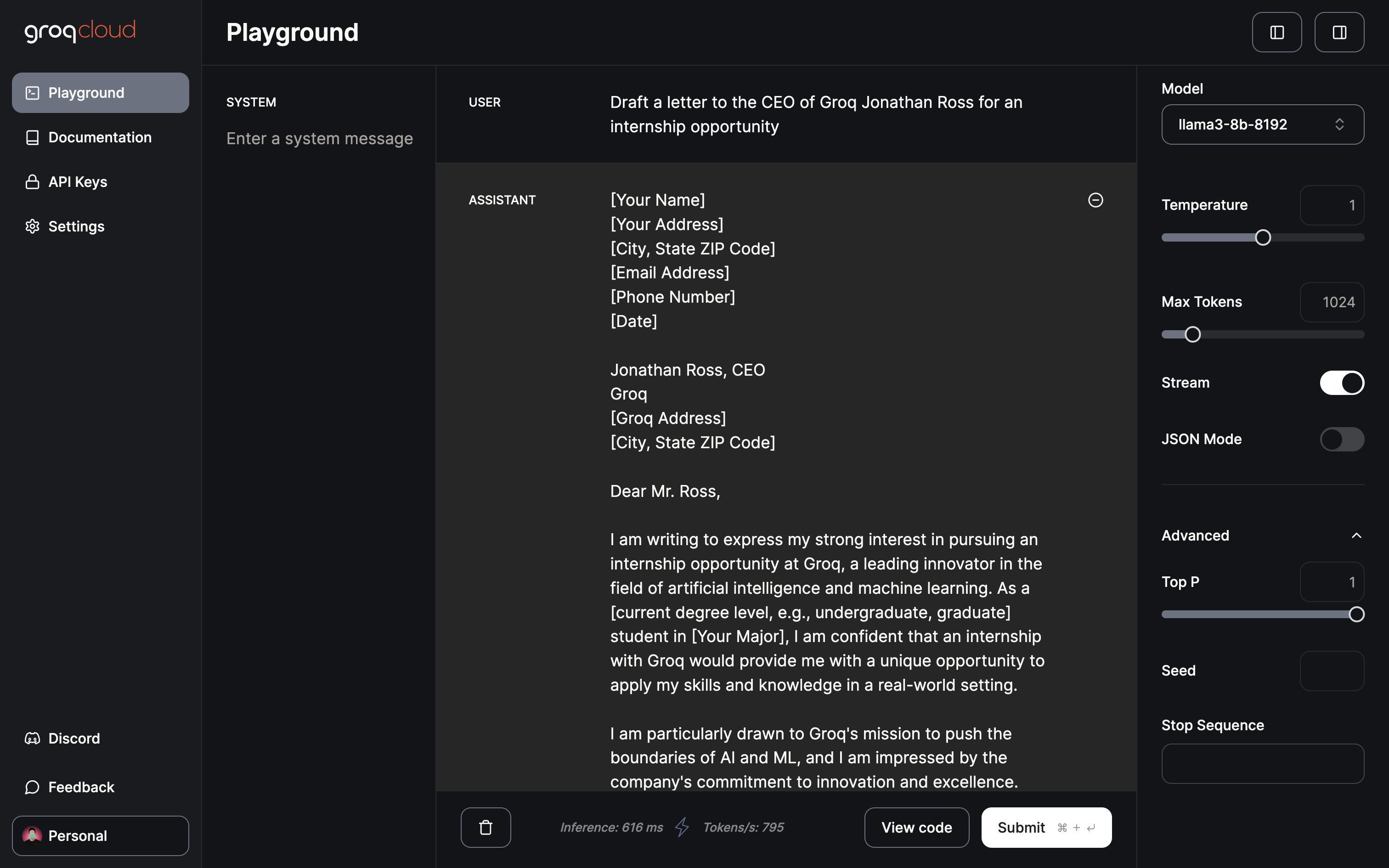Image resolution: width=1389 pixels, height=868 pixels.
Task: Click the Stop Sequence input box
Action: (x=1263, y=764)
